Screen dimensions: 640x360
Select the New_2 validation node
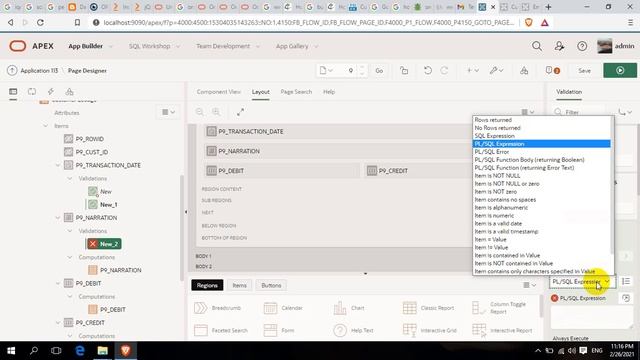point(104,244)
